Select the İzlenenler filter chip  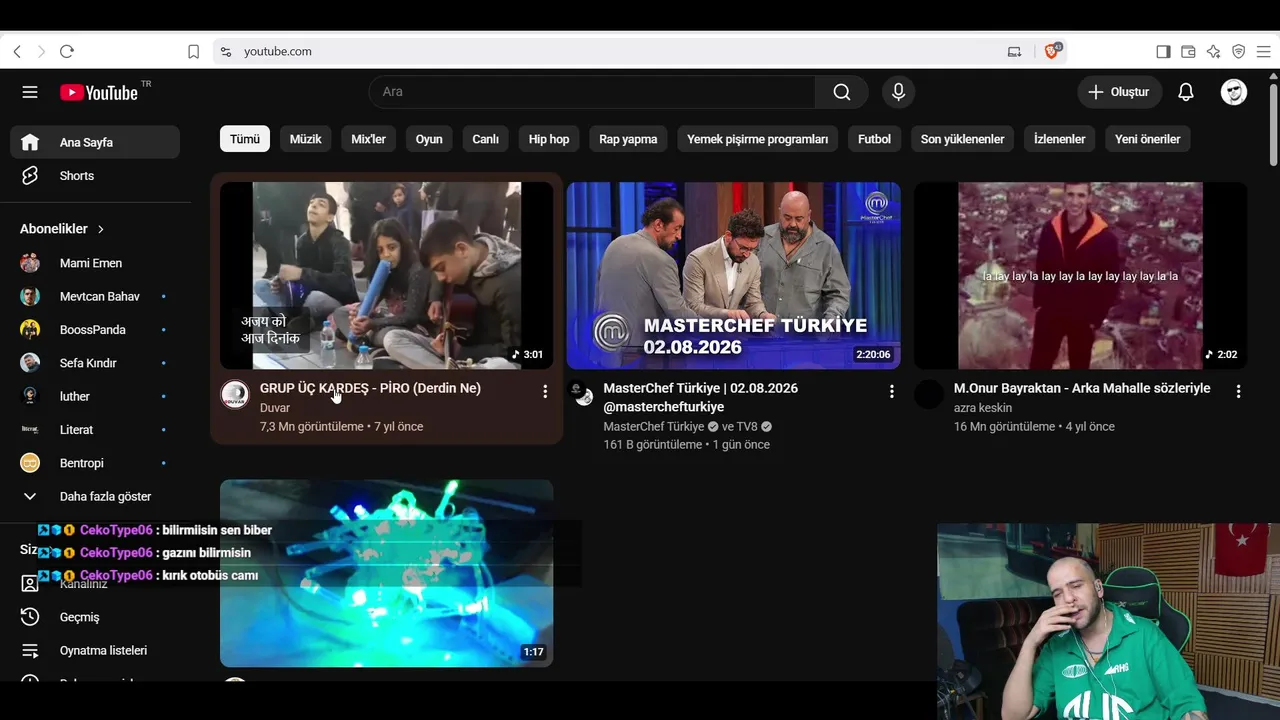coord(1059,139)
